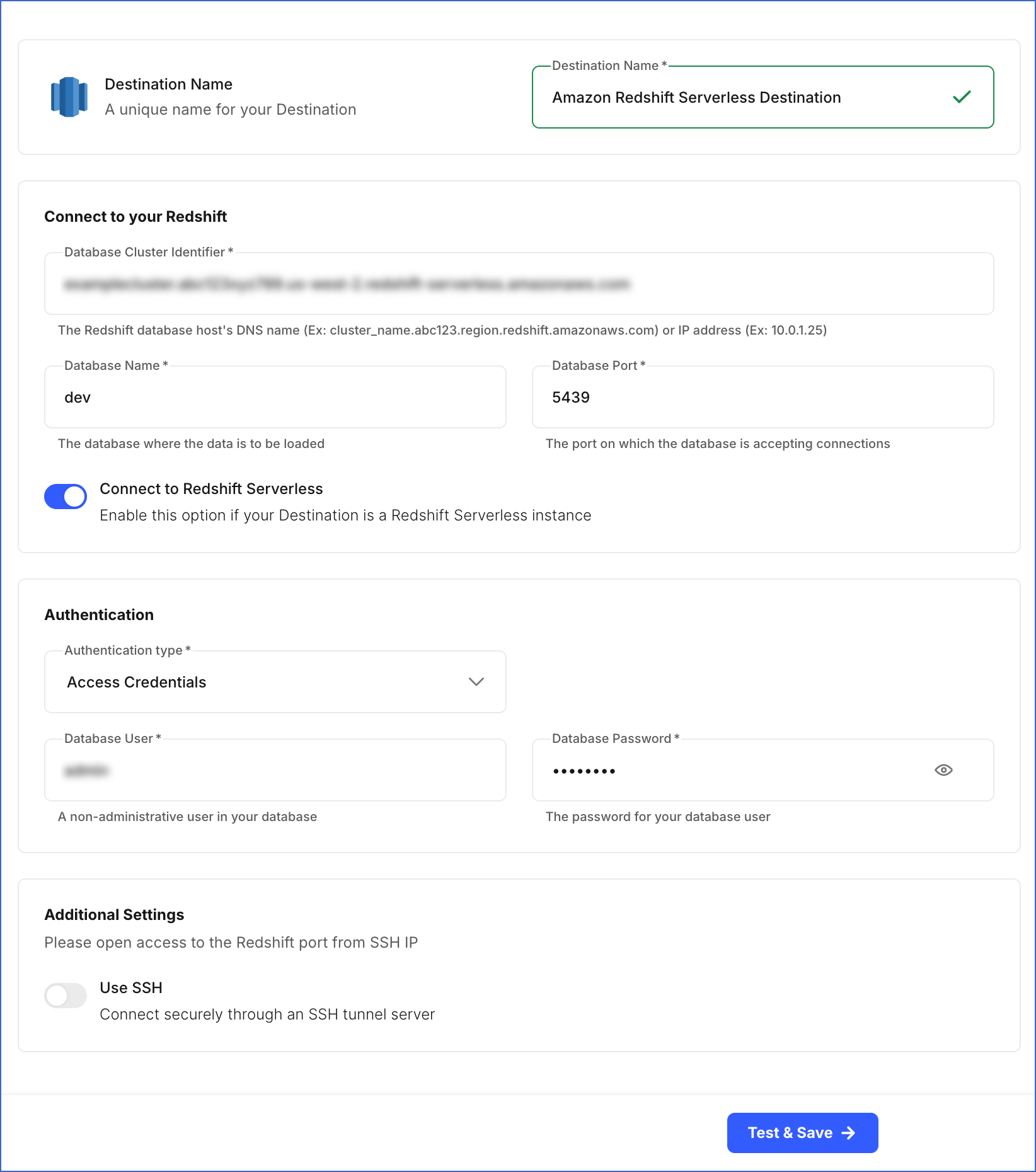Click the eye icon to reveal the password

click(x=943, y=770)
